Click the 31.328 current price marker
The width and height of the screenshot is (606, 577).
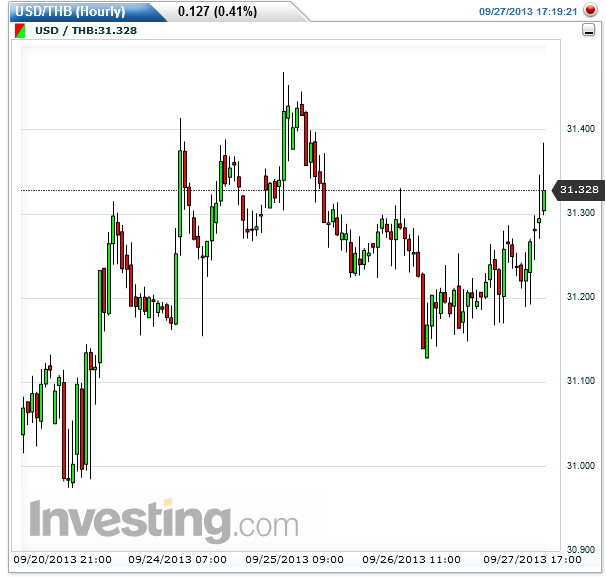pos(579,190)
